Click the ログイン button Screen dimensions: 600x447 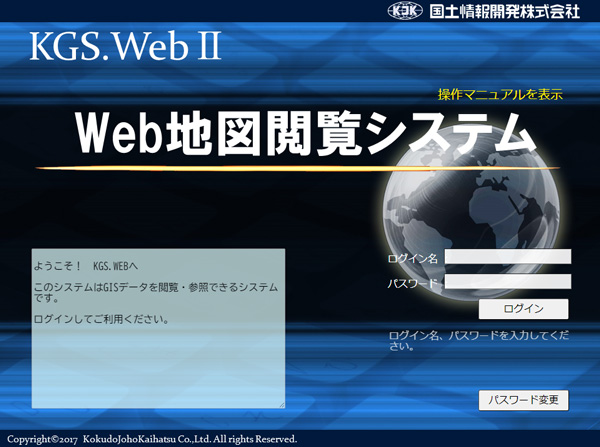[x=523, y=308]
